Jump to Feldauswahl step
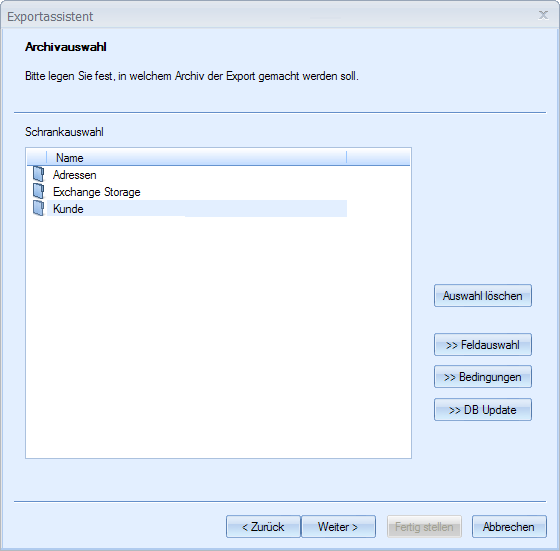 pos(483,345)
